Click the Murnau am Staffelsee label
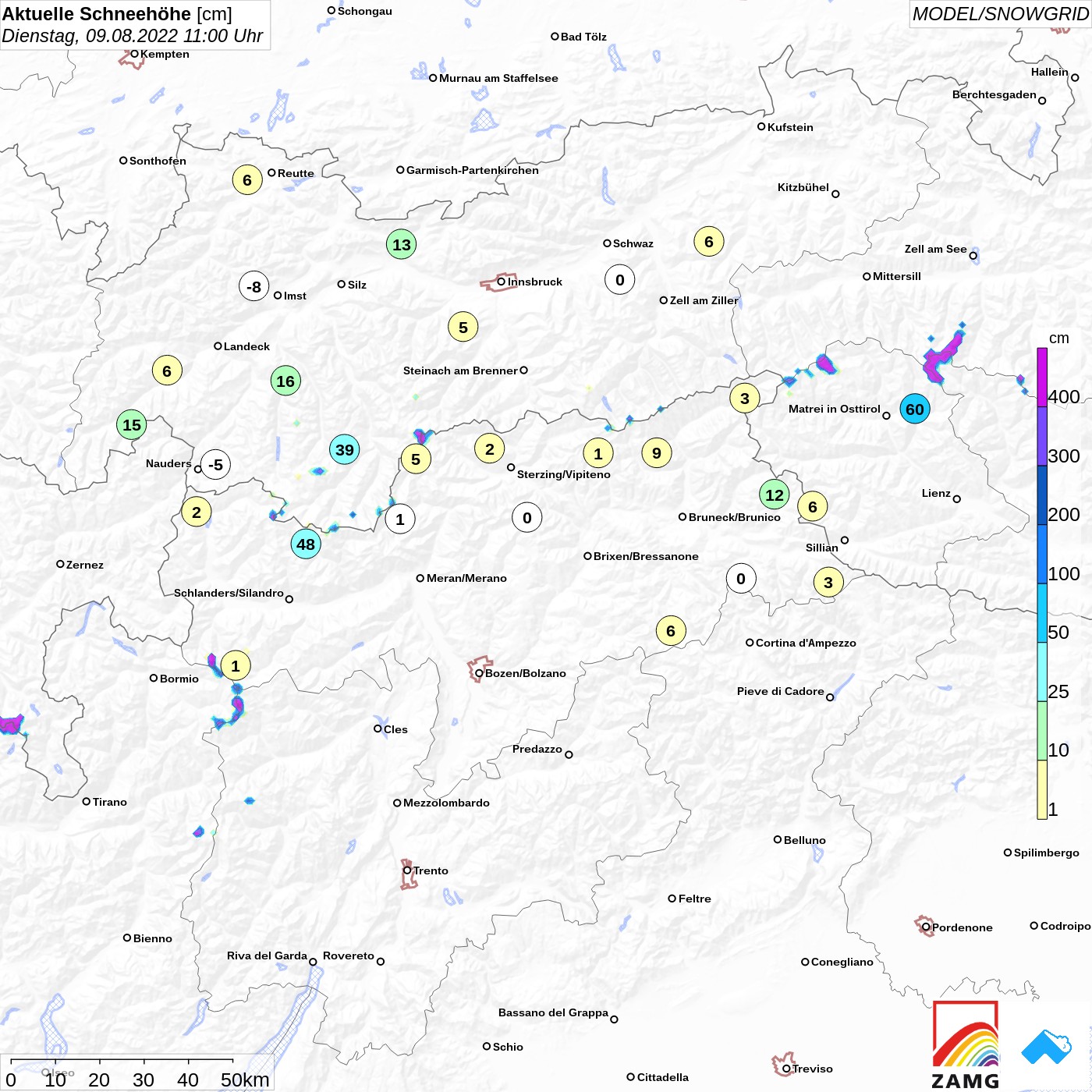Viewport: 1092px width, 1092px height. coord(498,78)
